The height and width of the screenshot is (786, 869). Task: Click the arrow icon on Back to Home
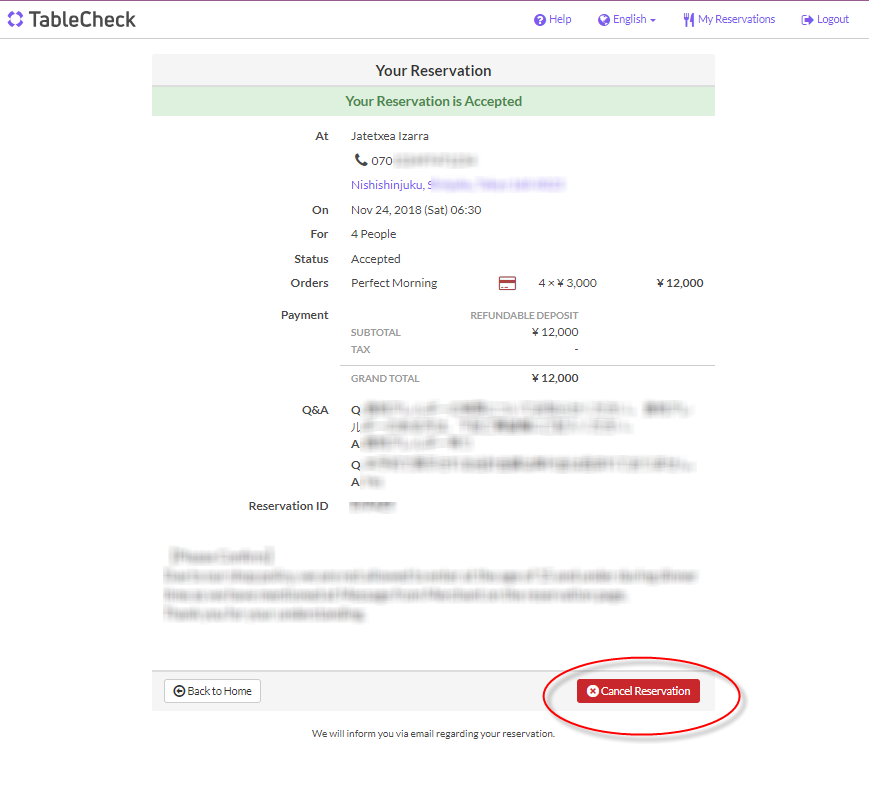pyautogui.click(x=179, y=691)
